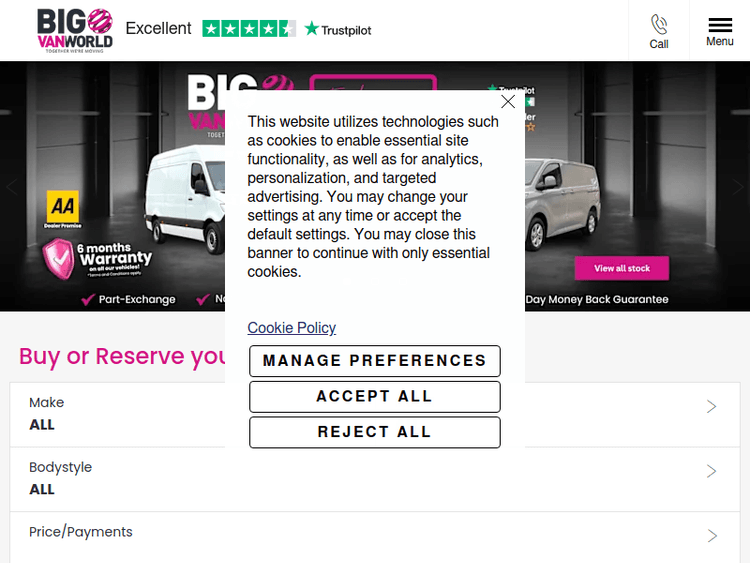
Task: Click the Part-Exchange checkmark item
Action: click(x=129, y=299)
